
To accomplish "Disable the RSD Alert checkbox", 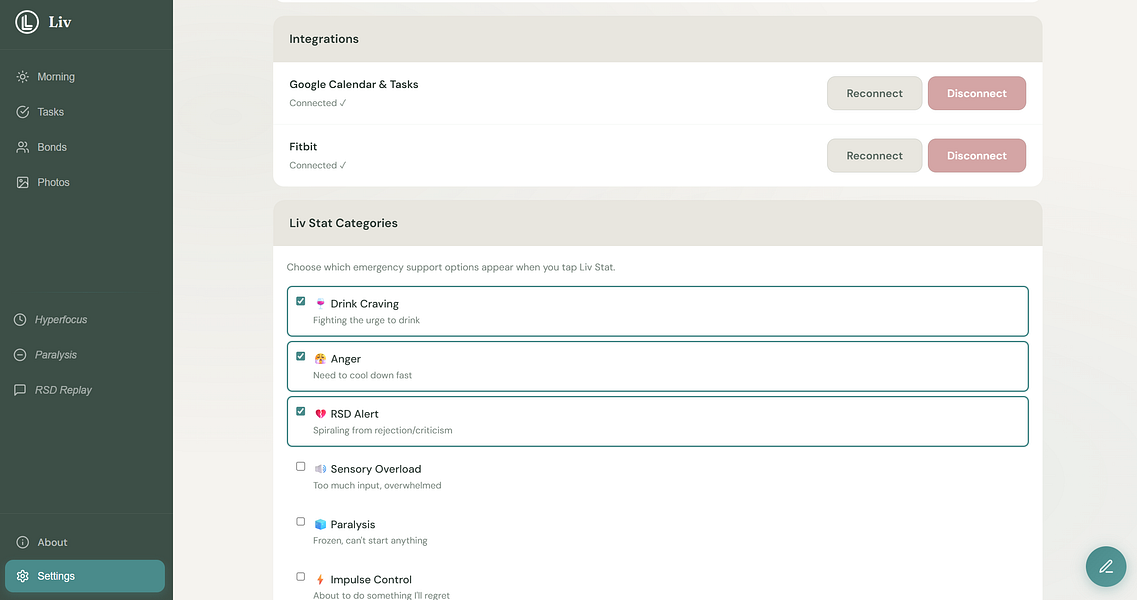I will (301, 411).
